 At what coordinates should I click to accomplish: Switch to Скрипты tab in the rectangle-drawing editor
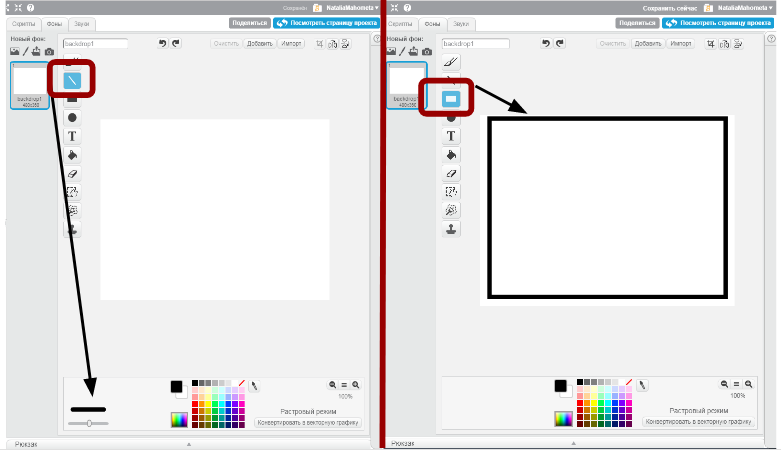400,24
